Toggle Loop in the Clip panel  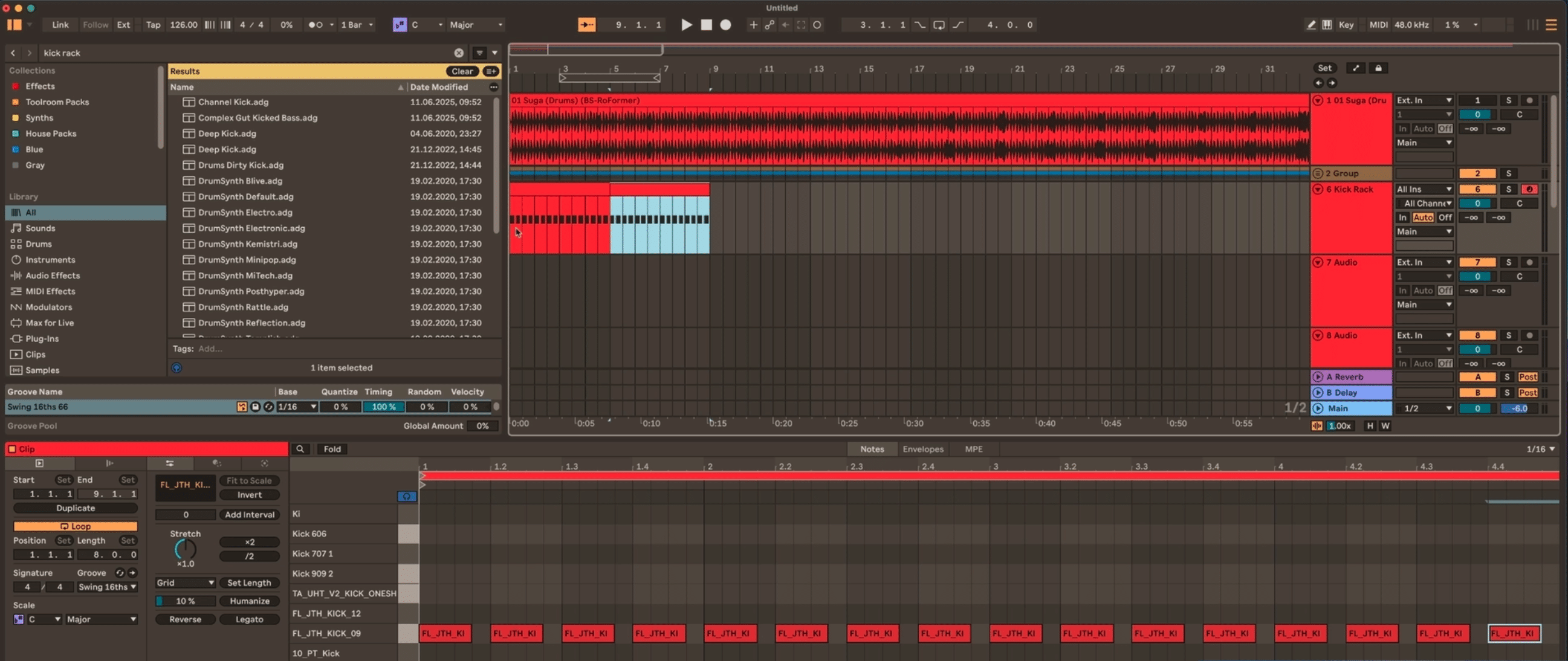[75, 526]
